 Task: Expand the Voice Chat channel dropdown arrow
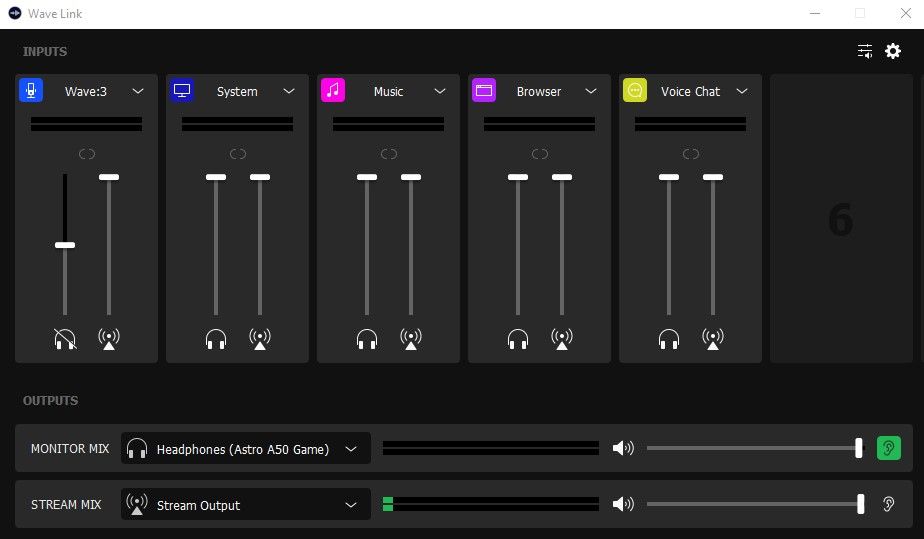pyautogui.click(x=742, y=91)
